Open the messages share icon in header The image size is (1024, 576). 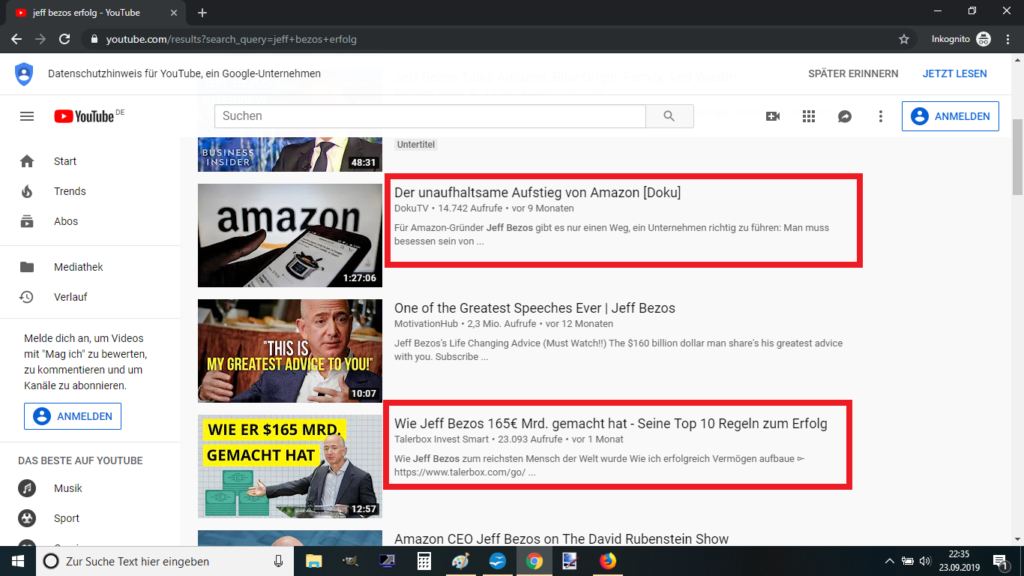point(844,116)
